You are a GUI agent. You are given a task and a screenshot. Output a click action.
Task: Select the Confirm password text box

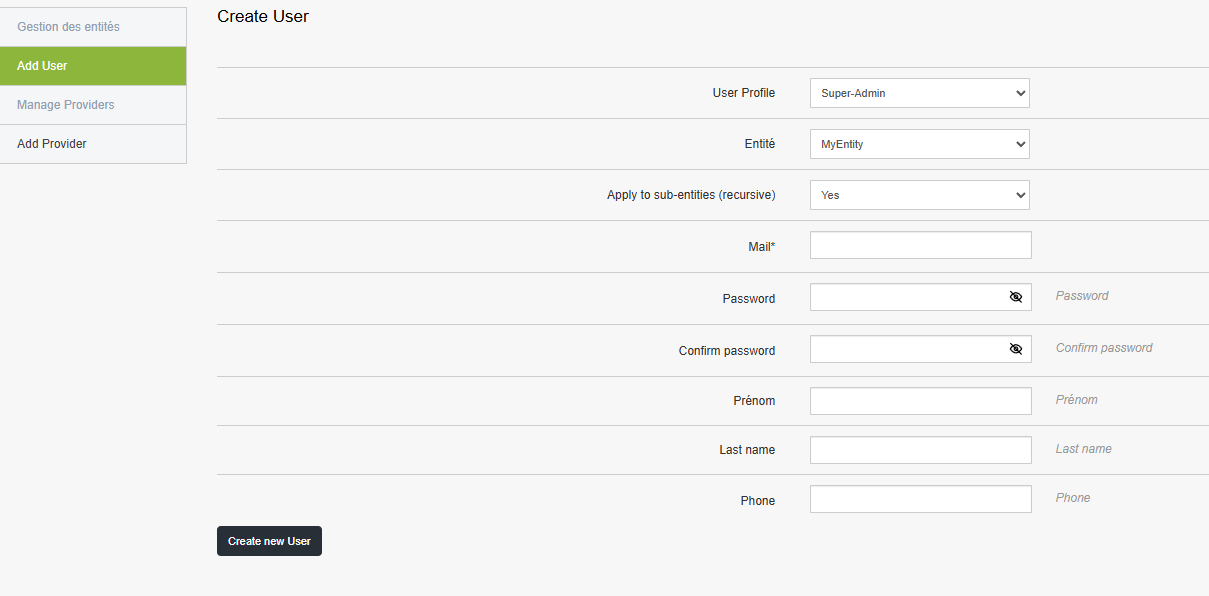905,349
